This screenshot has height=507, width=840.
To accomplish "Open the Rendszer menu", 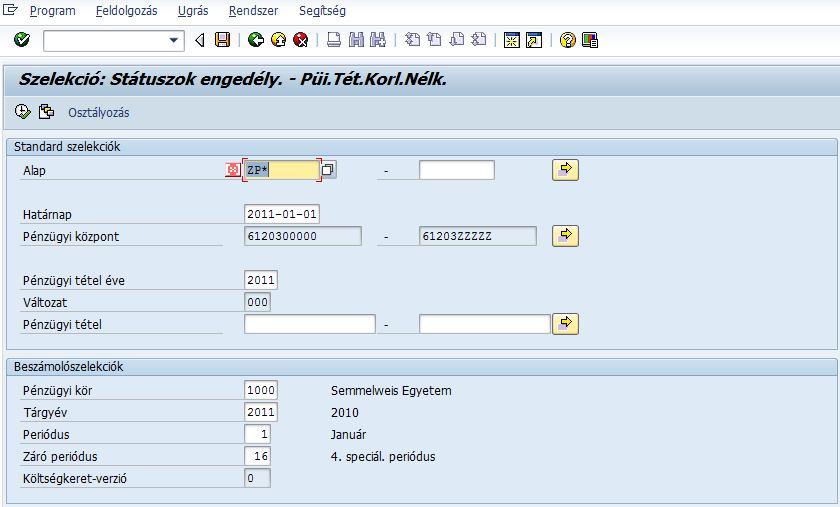I will coord(253,11).
